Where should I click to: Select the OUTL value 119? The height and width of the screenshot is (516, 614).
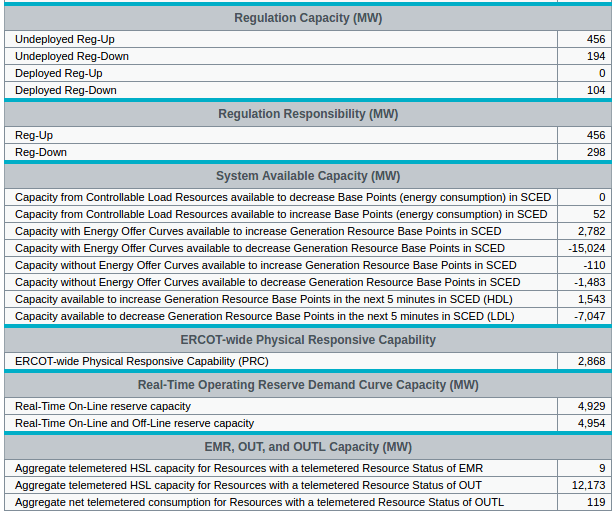point(596,503)
